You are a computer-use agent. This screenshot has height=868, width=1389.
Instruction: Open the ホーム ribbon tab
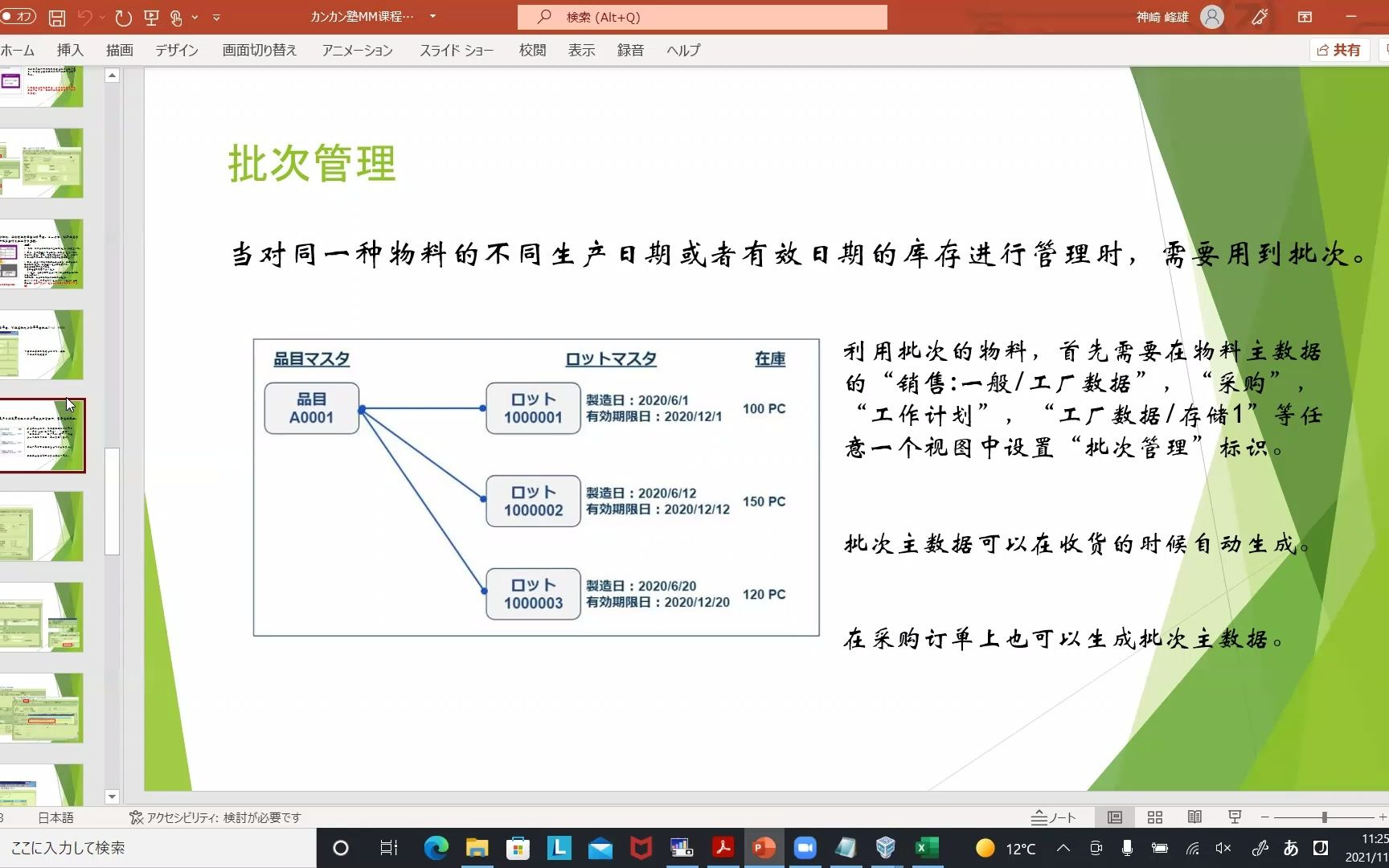pos(17,50)
